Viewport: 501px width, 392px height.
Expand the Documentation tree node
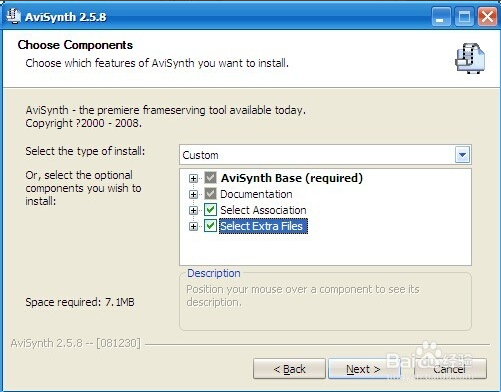point(193,194)
